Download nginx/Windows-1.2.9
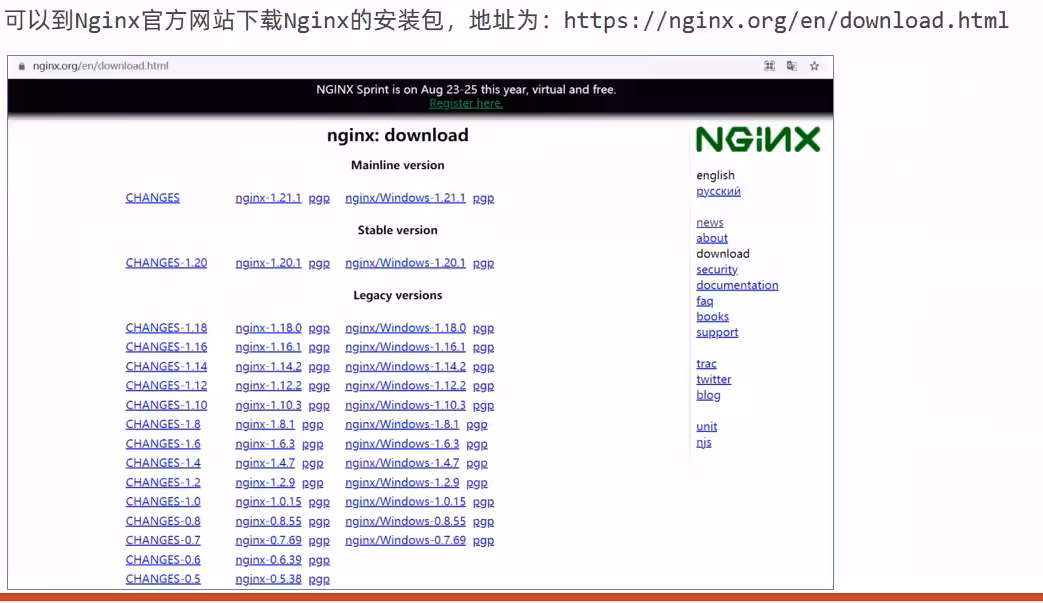The height and width of the screenshot is (603, 1043). click(x=402, y=482)
